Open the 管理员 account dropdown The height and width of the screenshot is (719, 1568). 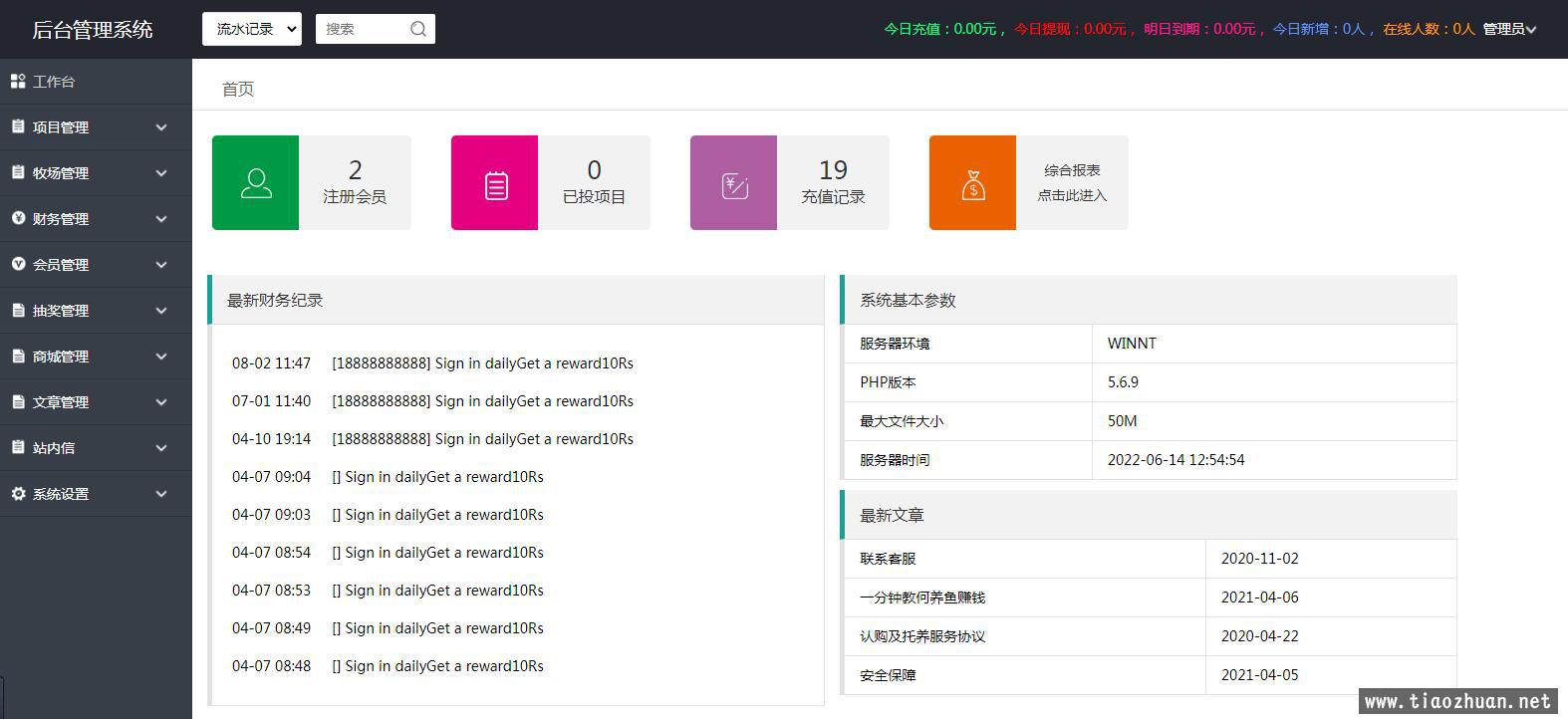[x=1508, y=29]
